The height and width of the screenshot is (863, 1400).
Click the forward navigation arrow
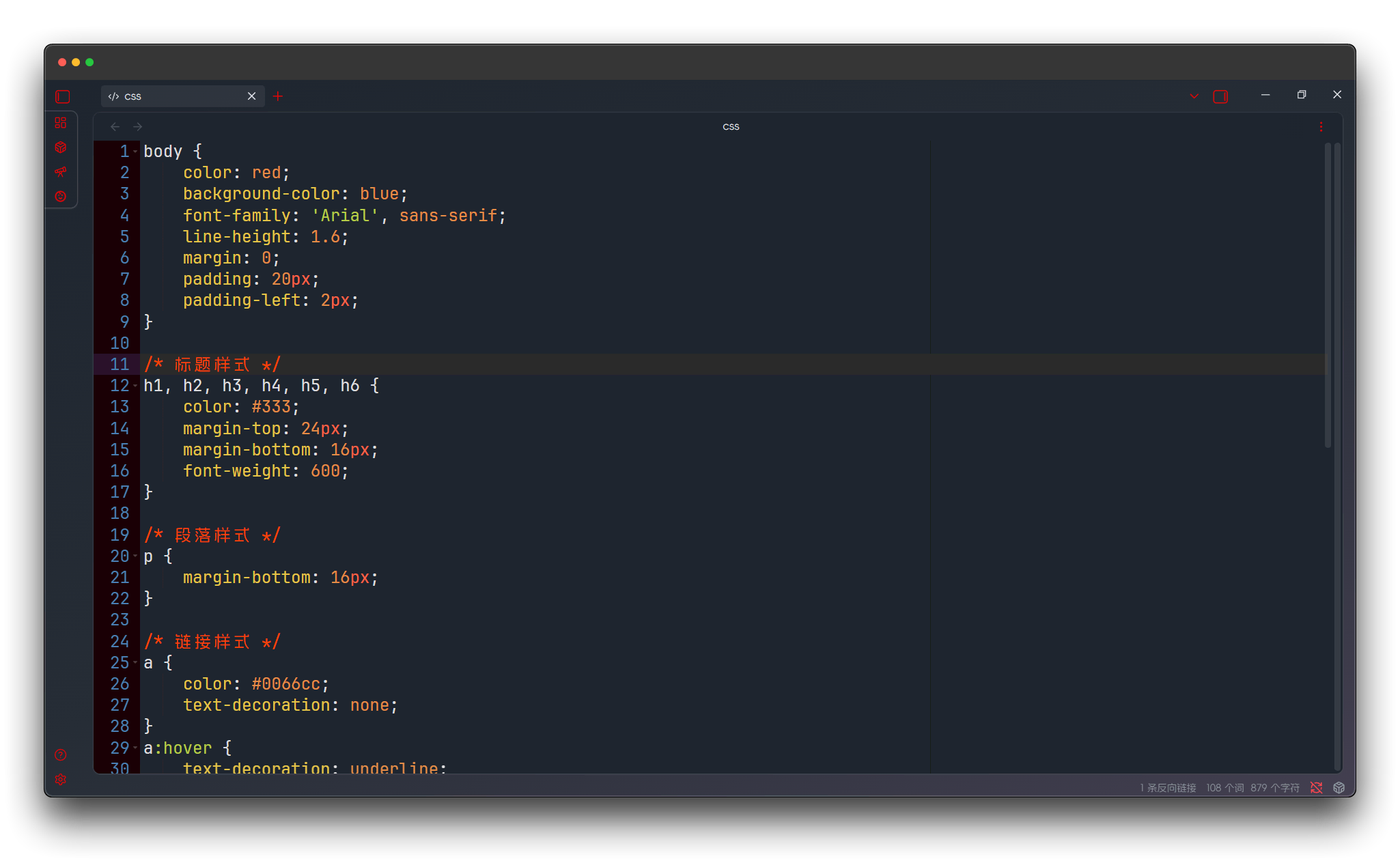click(137, 126)
